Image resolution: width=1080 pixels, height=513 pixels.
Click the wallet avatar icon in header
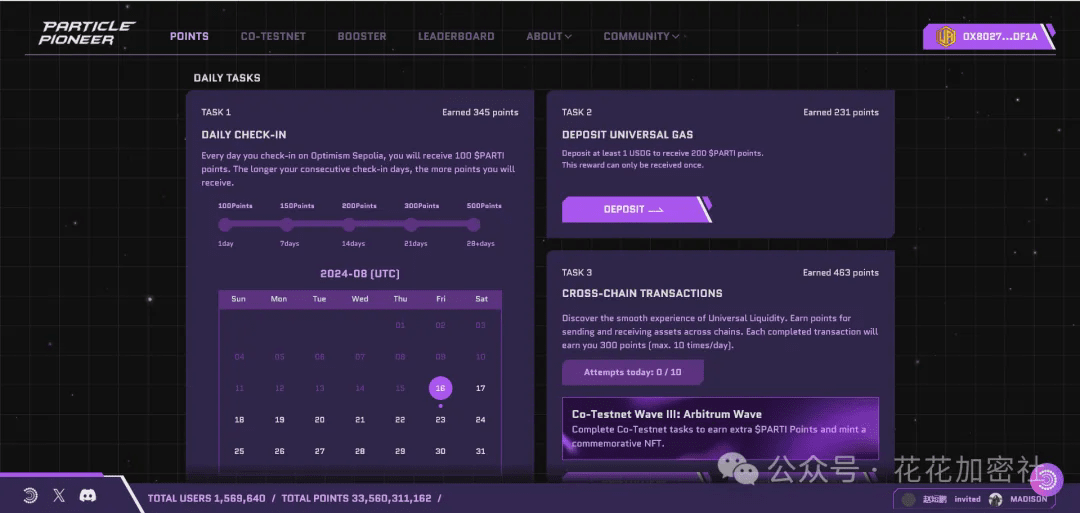coord(946,36)
